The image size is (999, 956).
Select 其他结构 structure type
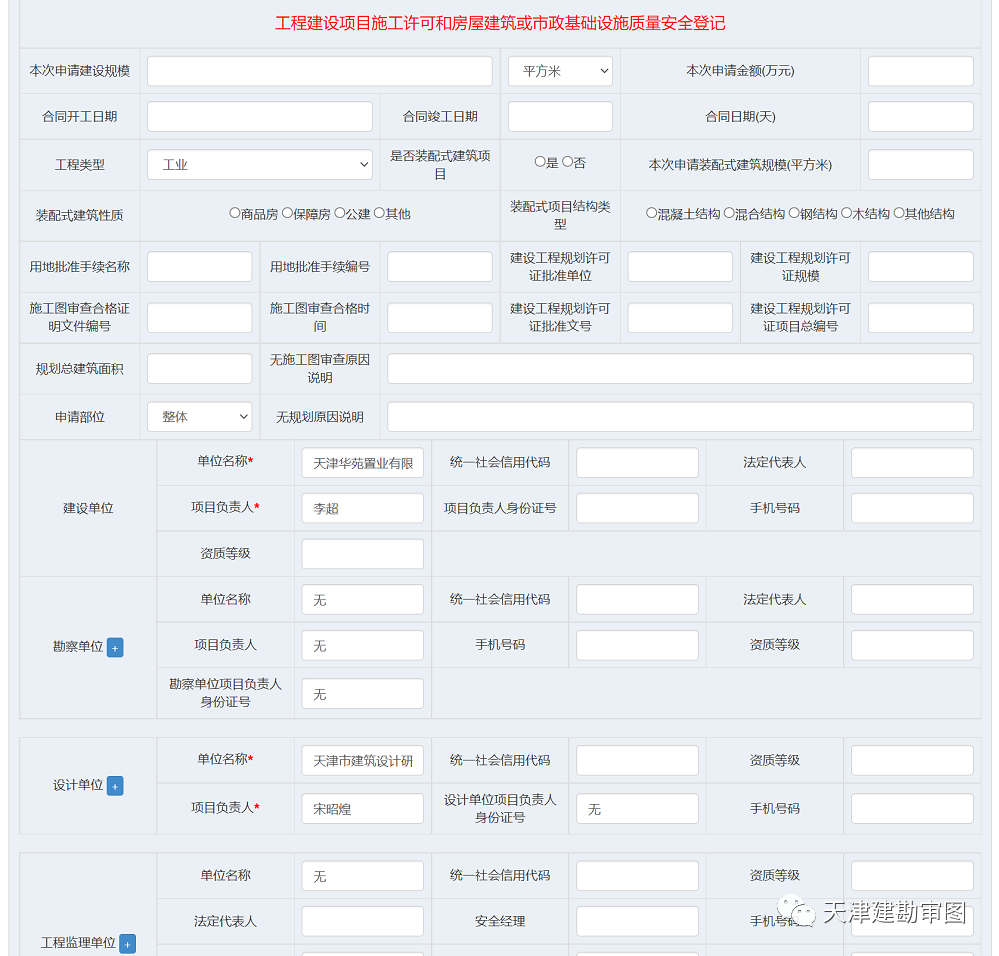click(898, 213)
